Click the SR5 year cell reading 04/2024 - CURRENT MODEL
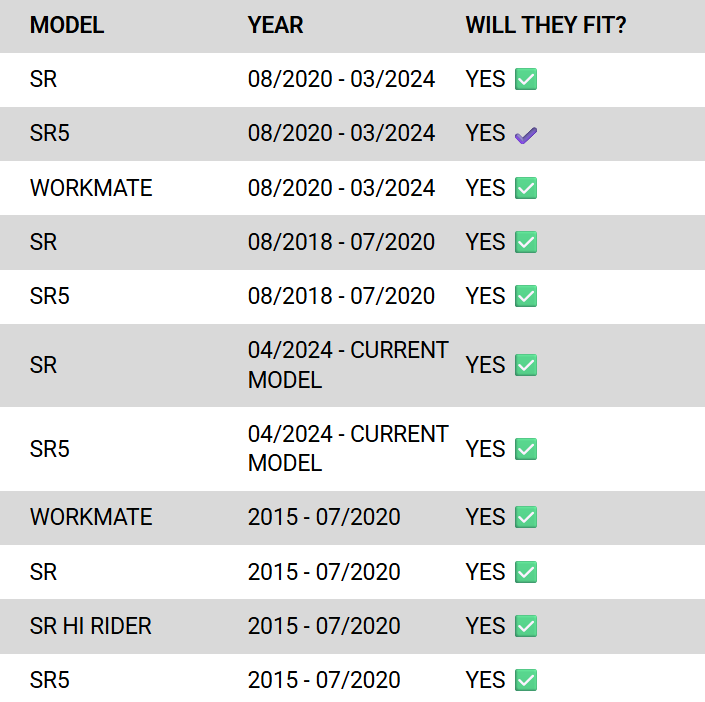The image size is (705, 702). click(x=348, y=449)
